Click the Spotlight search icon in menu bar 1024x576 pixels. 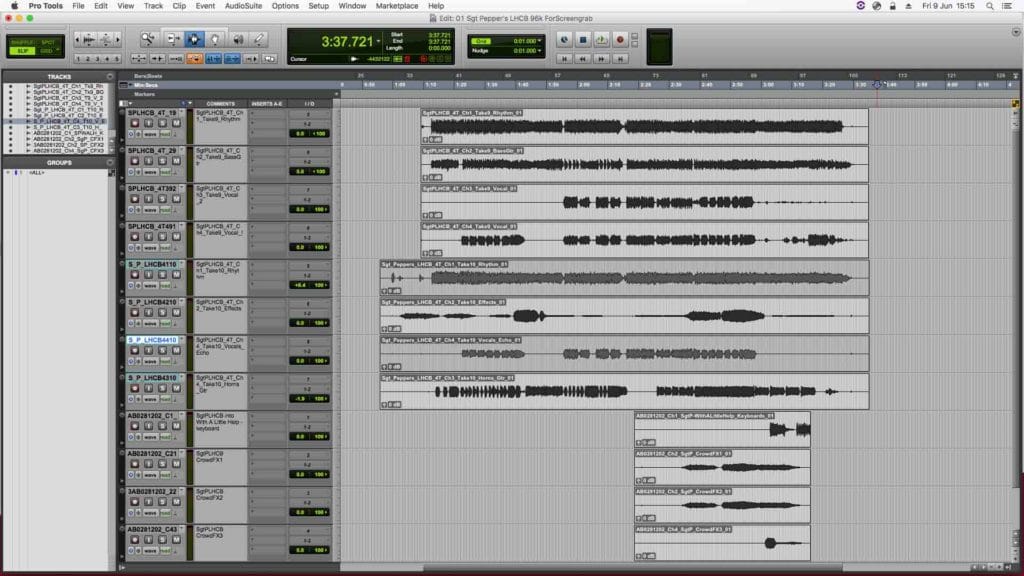click(x=990, y=6)
